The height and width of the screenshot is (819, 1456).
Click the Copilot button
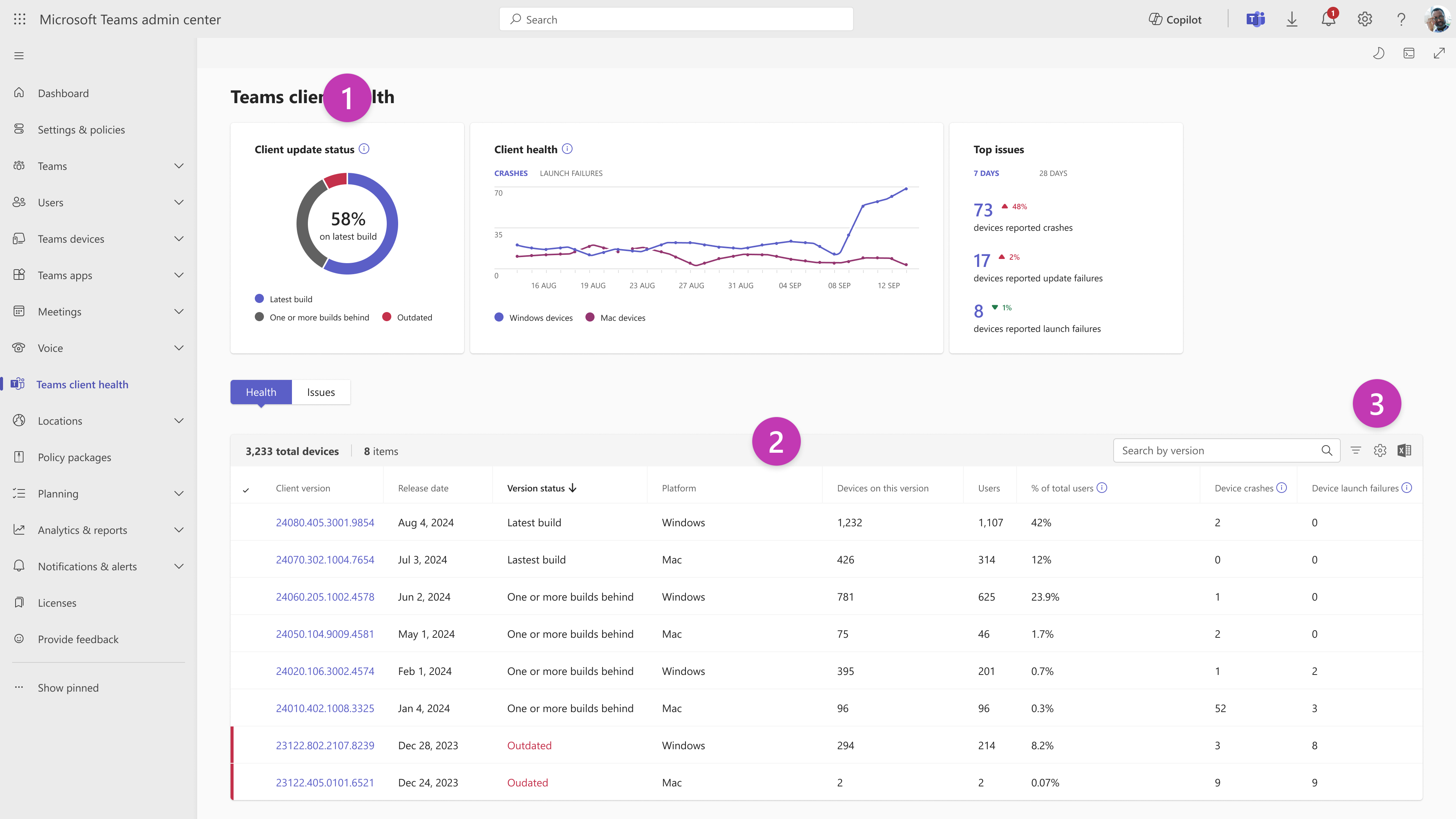click(x=1175, y=20)
